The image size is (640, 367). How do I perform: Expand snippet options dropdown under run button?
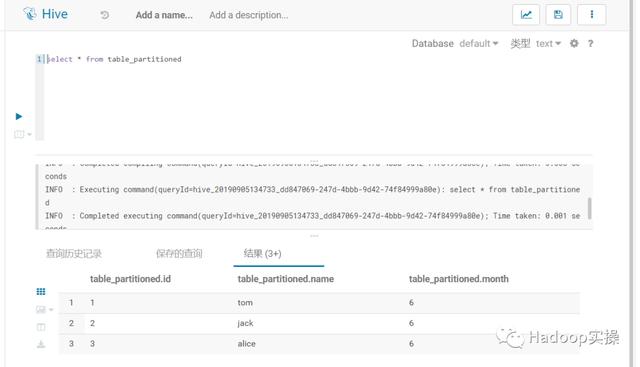pyautogui.click(x=22, y=134)
